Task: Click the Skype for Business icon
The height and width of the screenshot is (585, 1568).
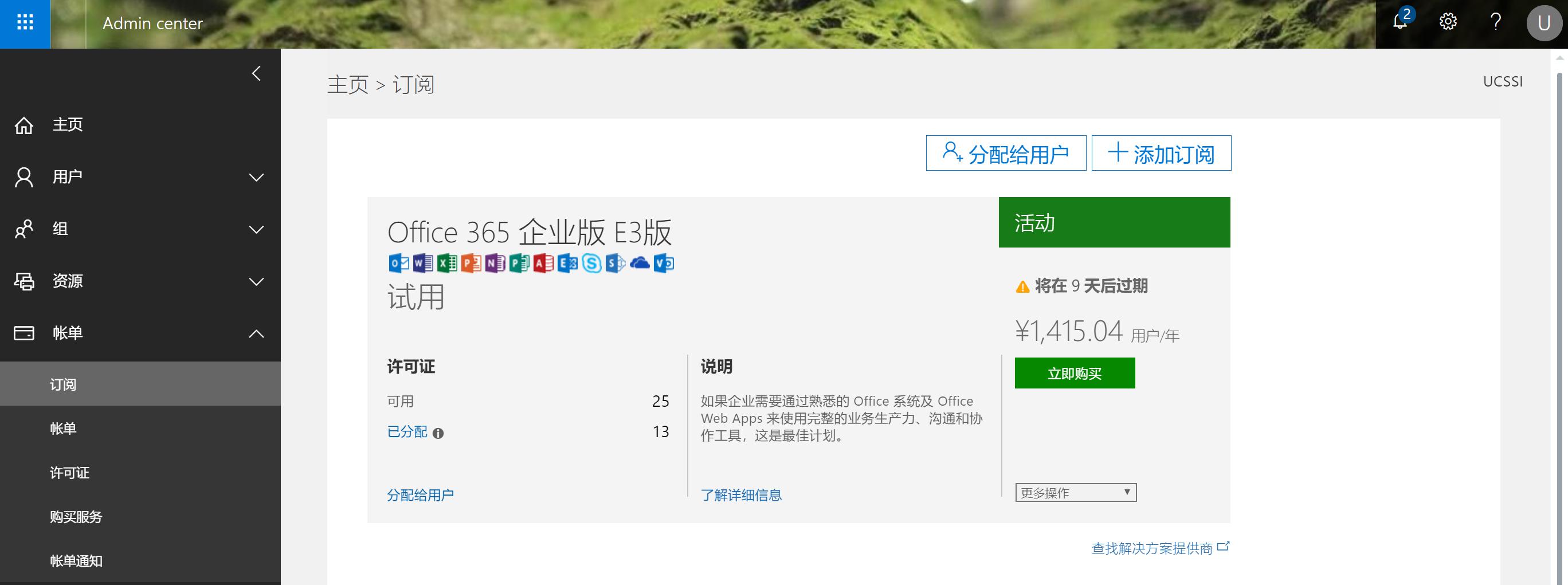Action: [591, 263]
